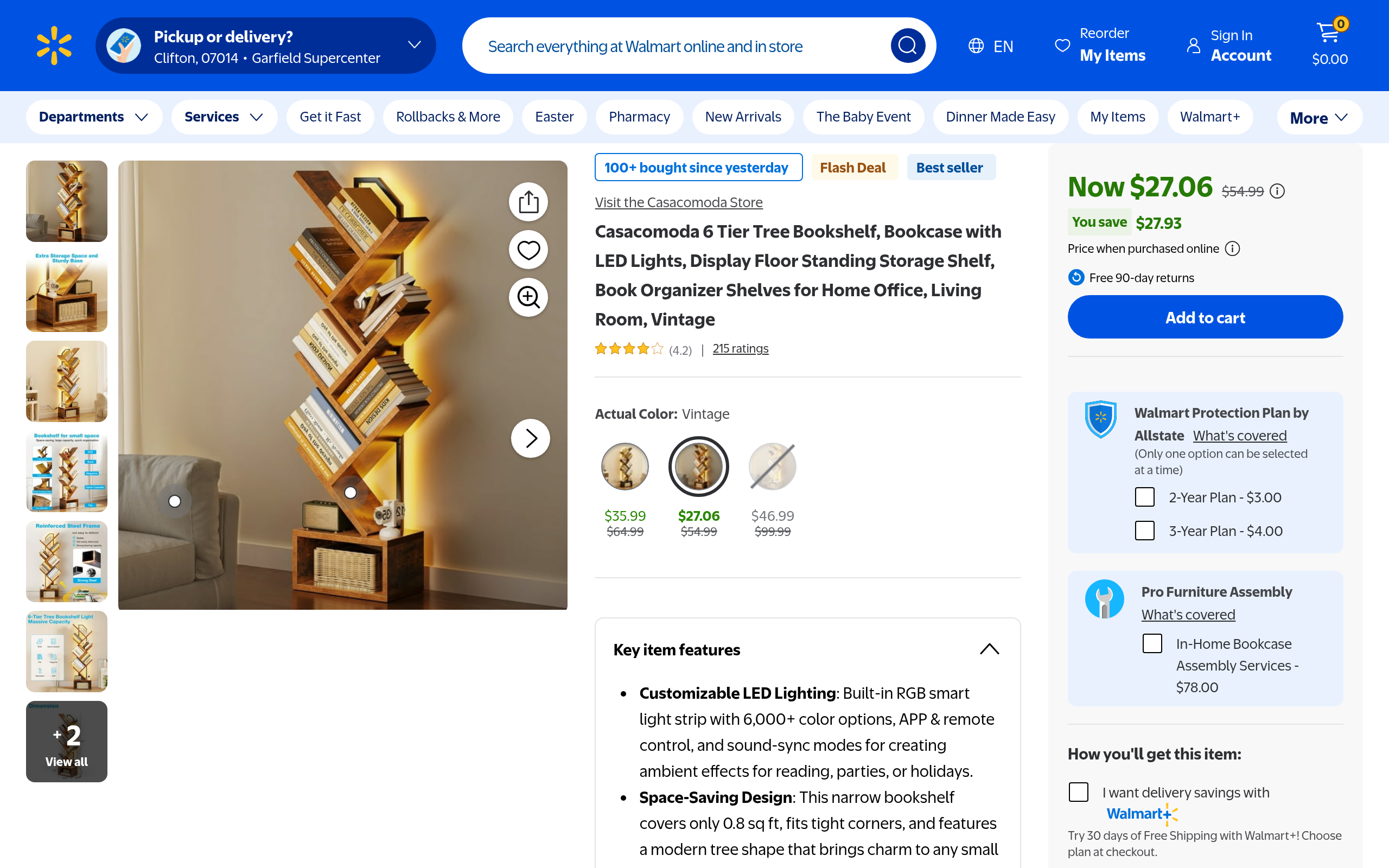Check the 2-Year Plan option
Image resolution: width=1389 pixels, height=868 pixels.
pos(1144,497)
